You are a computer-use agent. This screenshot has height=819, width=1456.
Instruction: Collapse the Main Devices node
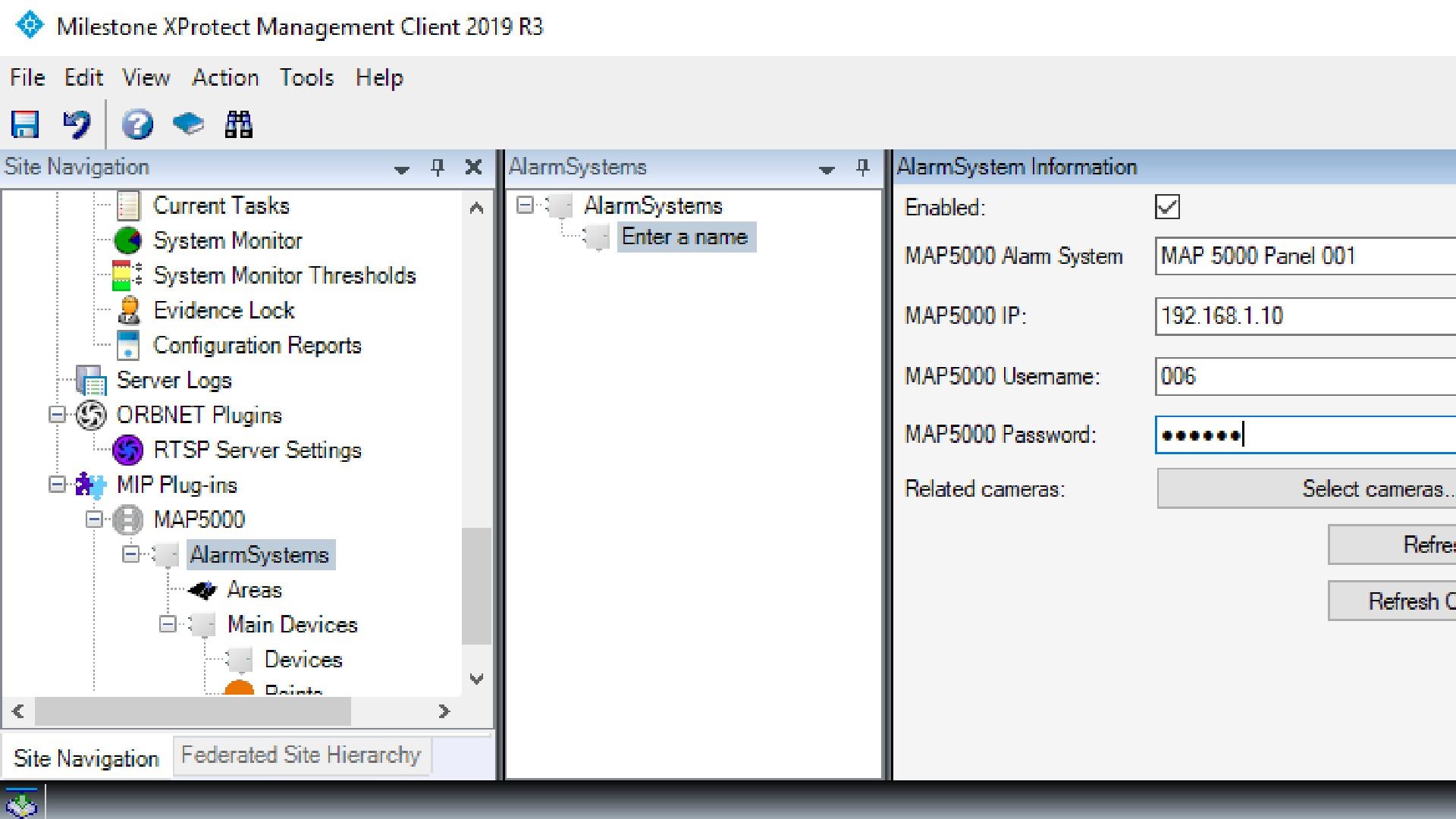(x=168, y=624)
